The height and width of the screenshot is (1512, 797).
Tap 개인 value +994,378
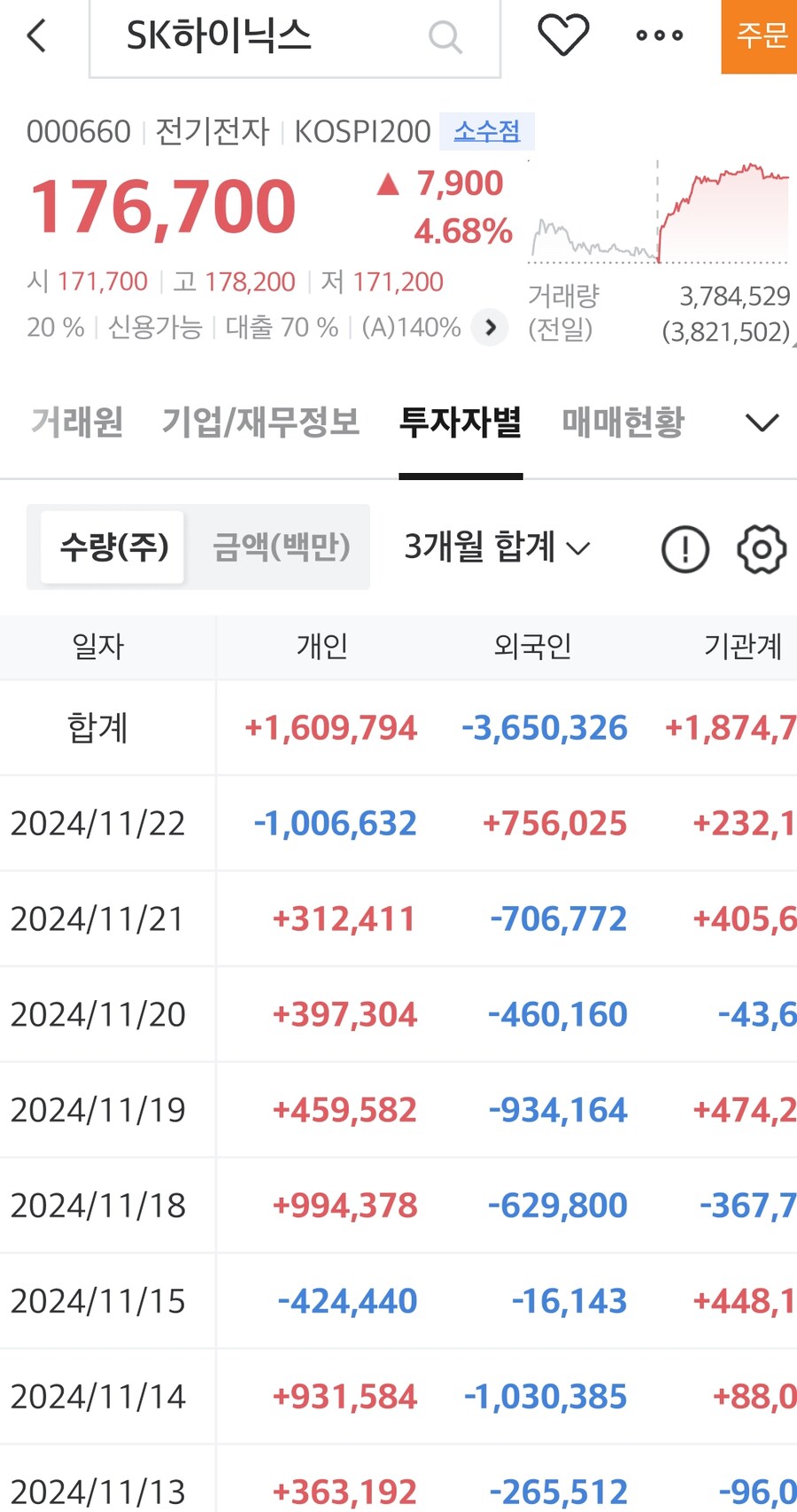pos(344,1206)
